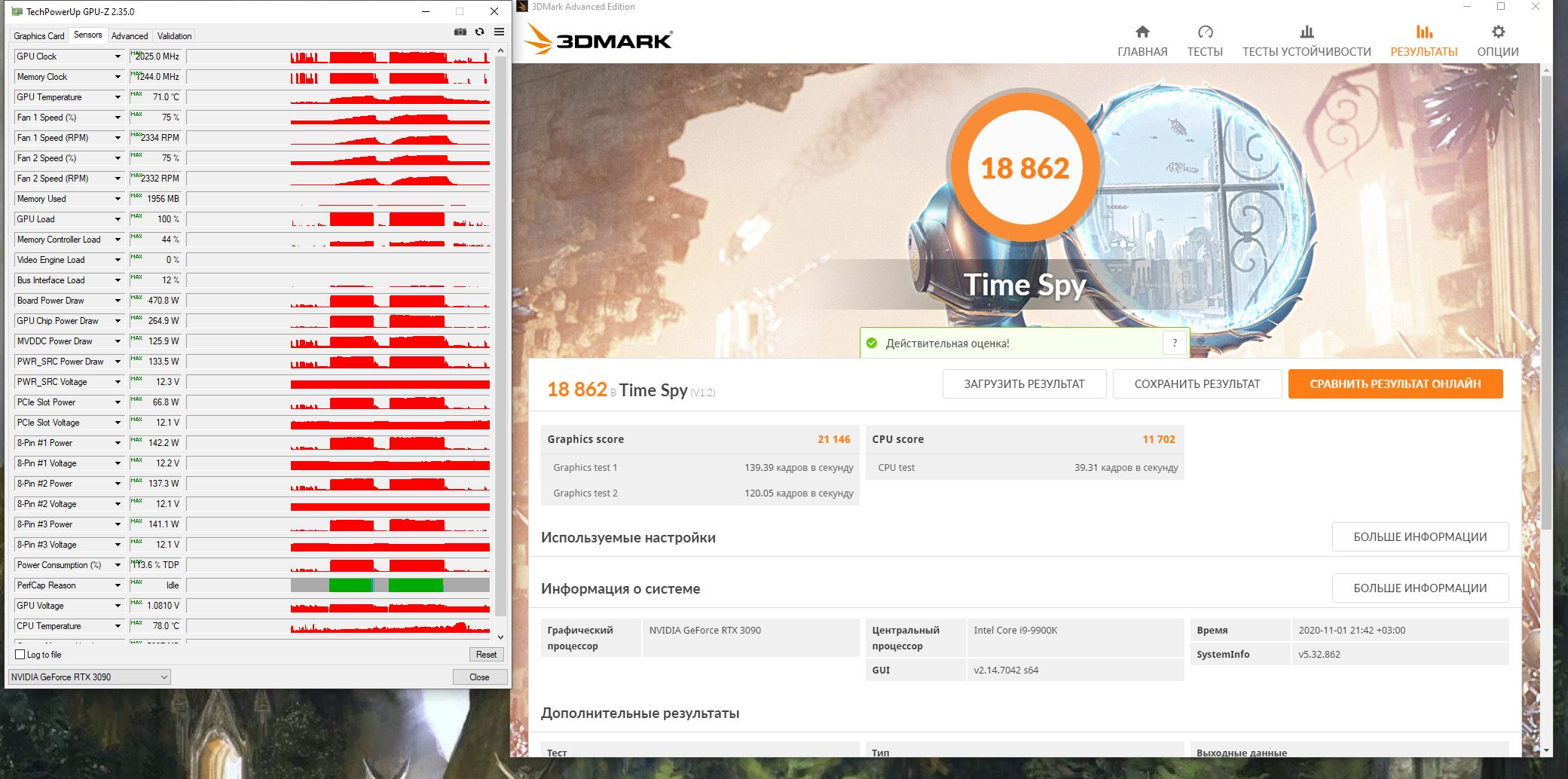Open ОПЦИИ gear icon

pyautogui.click(x=1498, y=32)
